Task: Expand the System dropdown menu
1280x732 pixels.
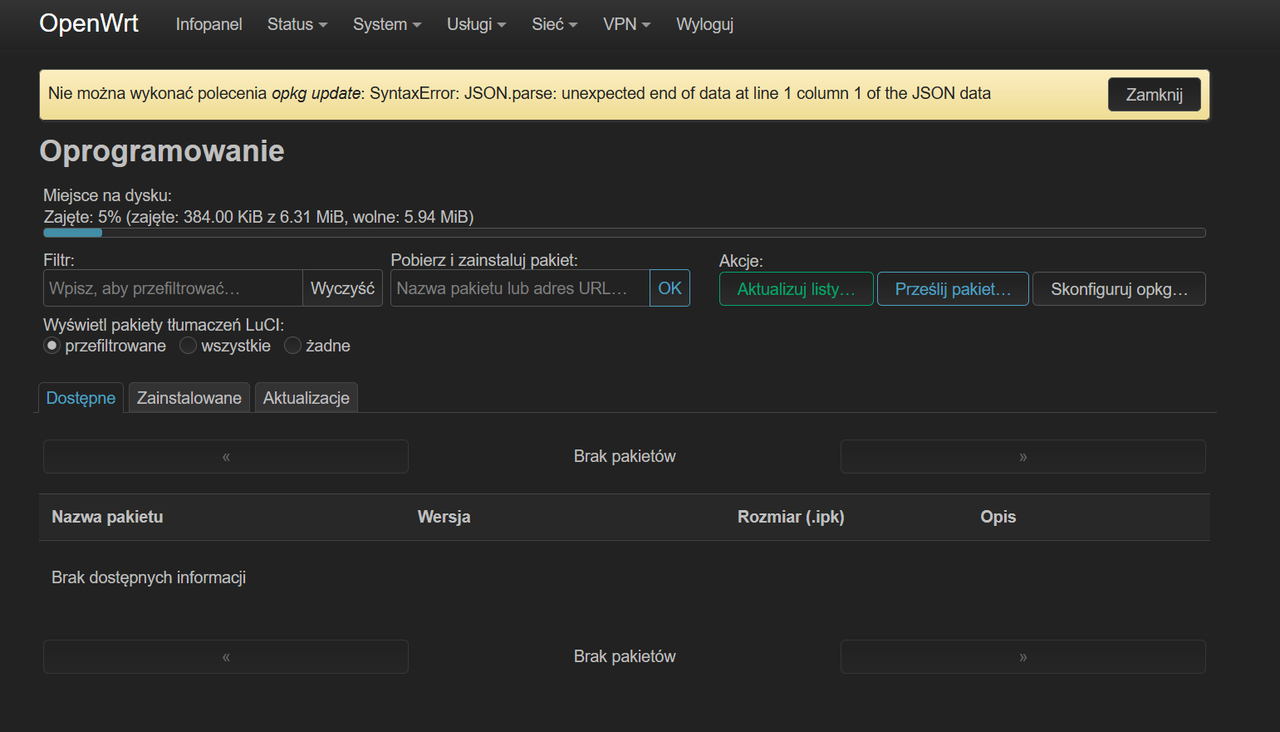Action: (x=387, y=24)
